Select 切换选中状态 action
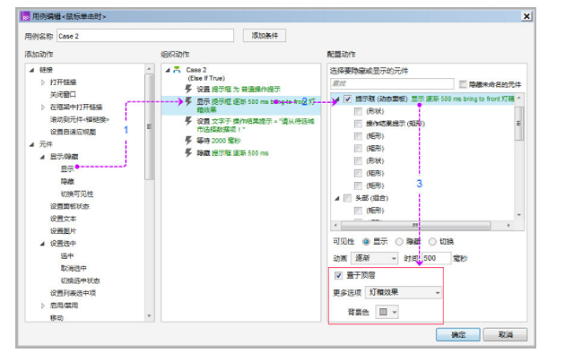565x362 pixels. (80, 281)
